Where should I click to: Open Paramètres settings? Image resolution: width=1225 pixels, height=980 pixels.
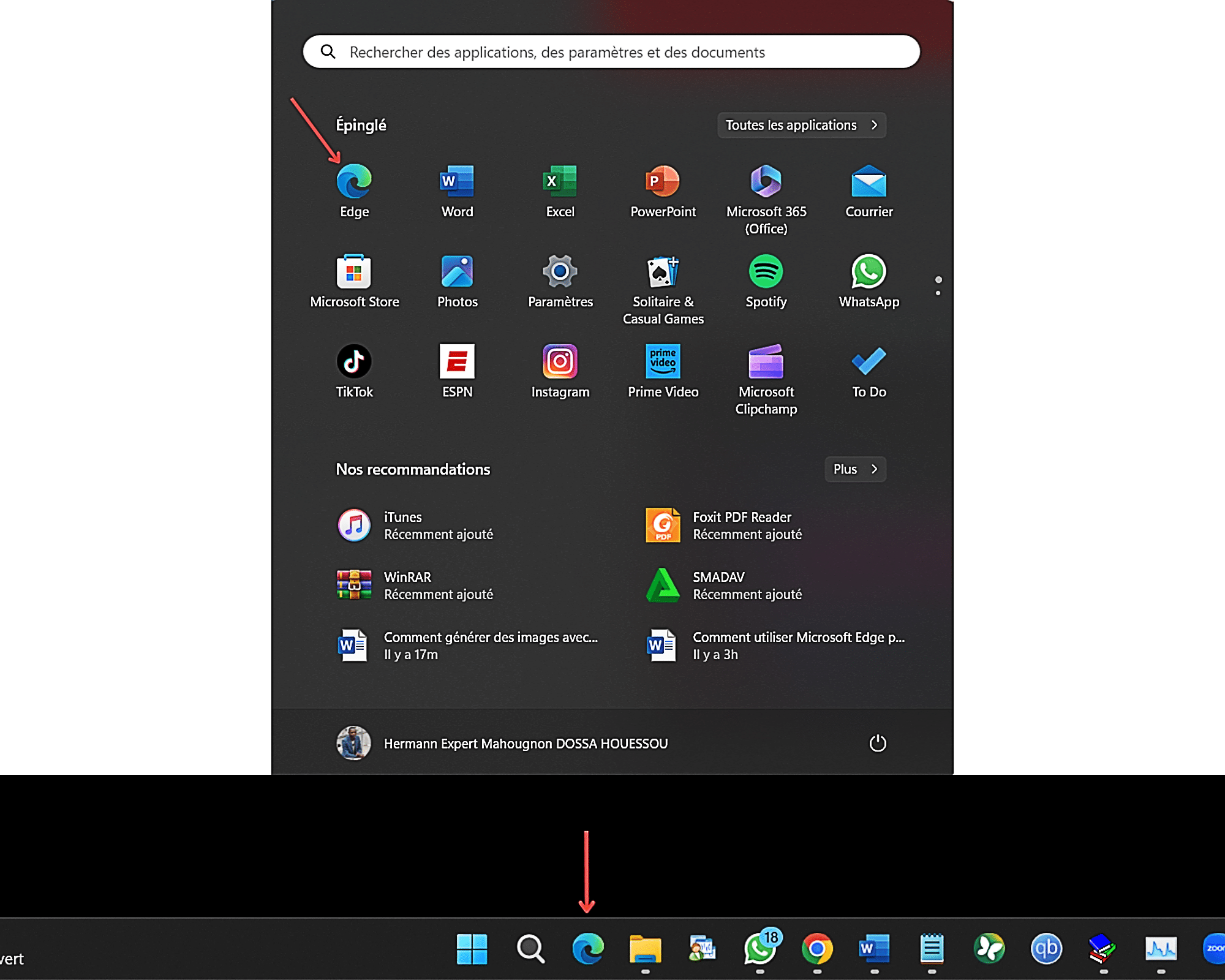pyautogui.click(x=560, y=281)
